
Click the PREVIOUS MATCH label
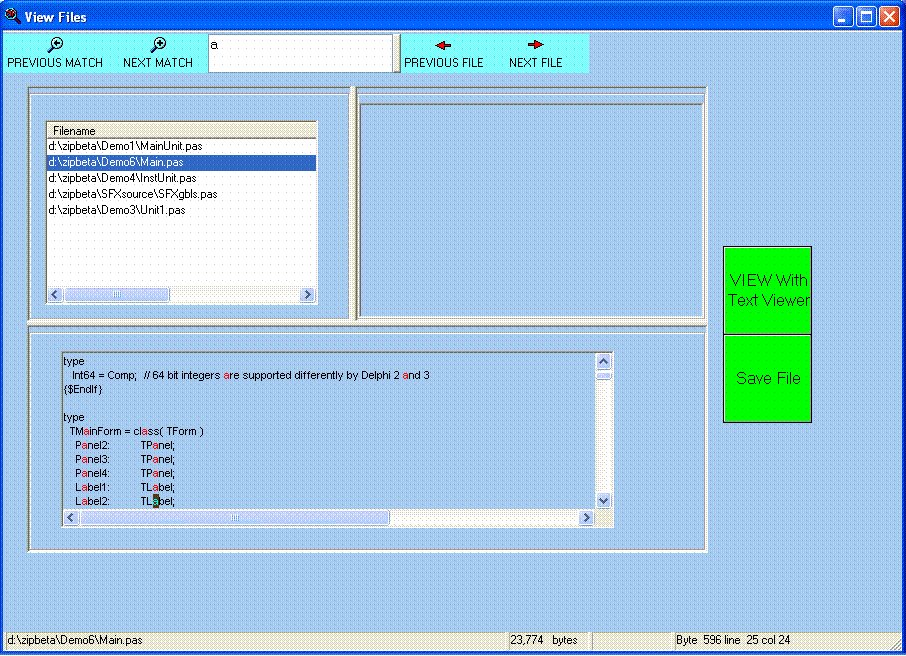click(55, 62)
